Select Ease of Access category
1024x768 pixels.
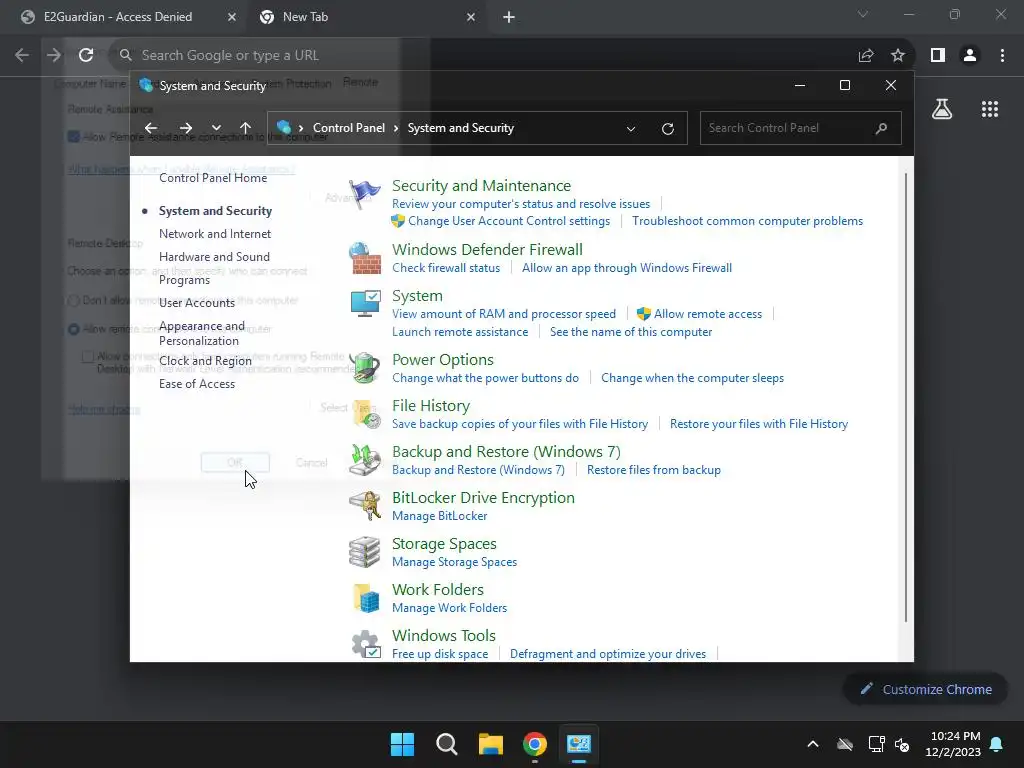click(x=197, y=384)
